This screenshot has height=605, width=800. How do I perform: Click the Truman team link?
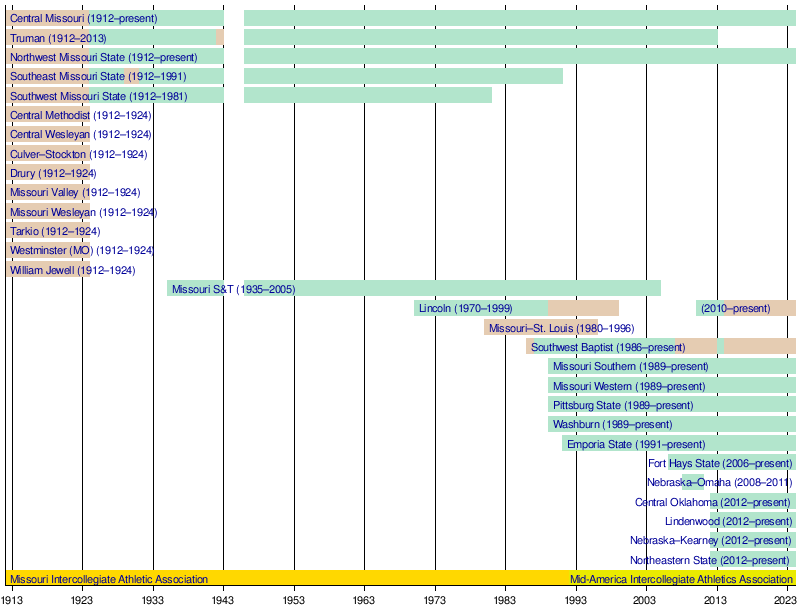(28, 38)
